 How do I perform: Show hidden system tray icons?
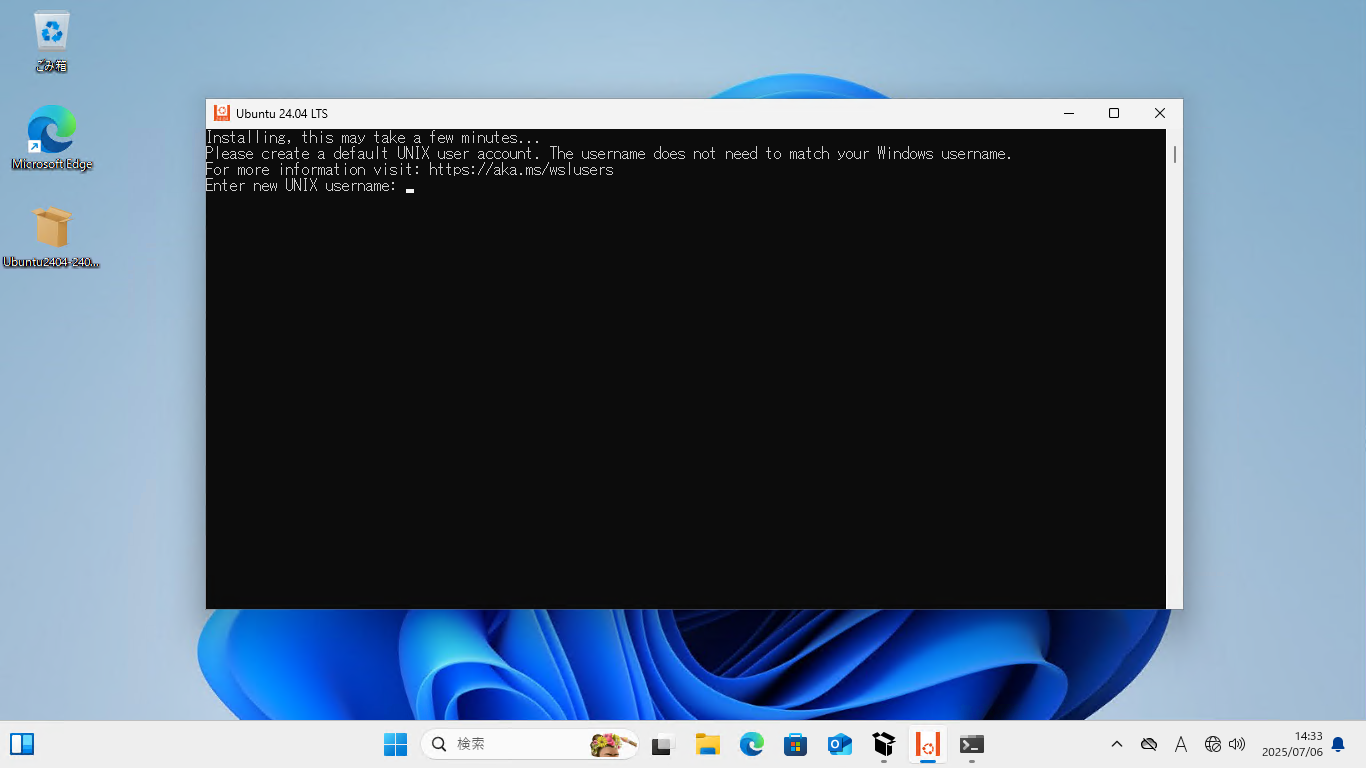click(x=1117, y=744)
